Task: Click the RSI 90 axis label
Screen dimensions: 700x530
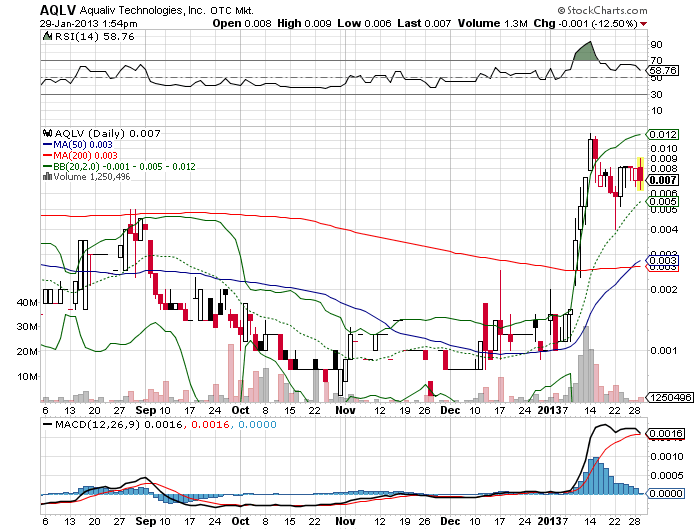Action: click(x=656, y=45)
